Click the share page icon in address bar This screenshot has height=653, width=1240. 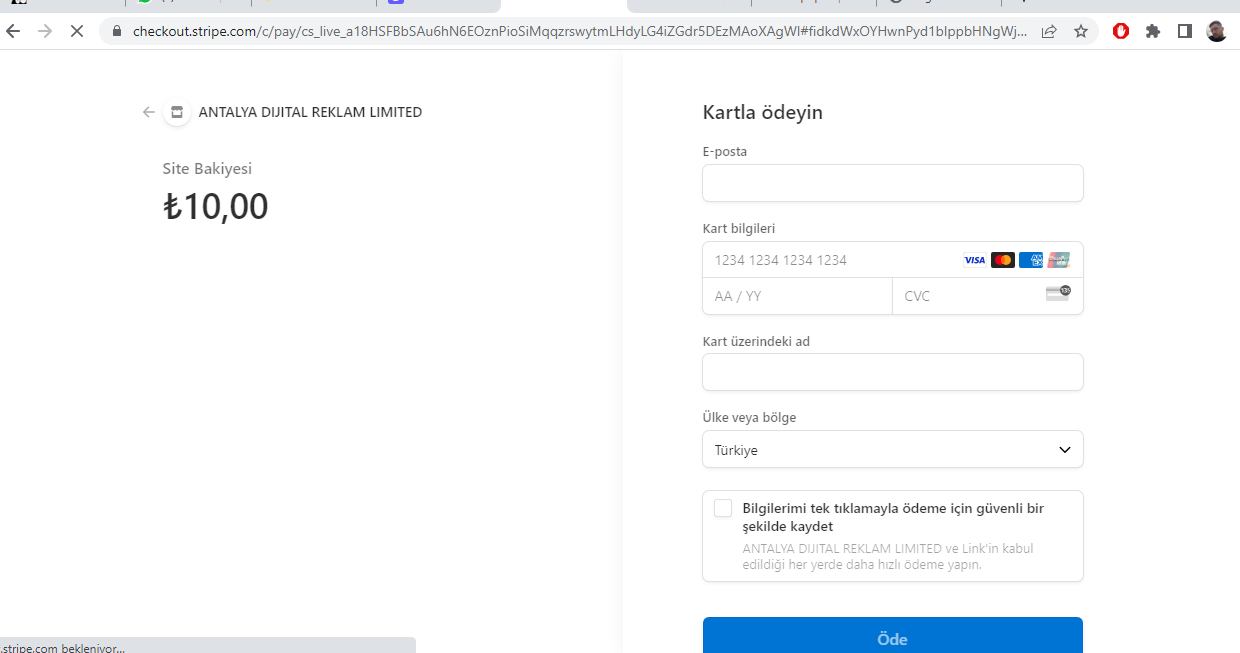click(x=1049, y=31)
